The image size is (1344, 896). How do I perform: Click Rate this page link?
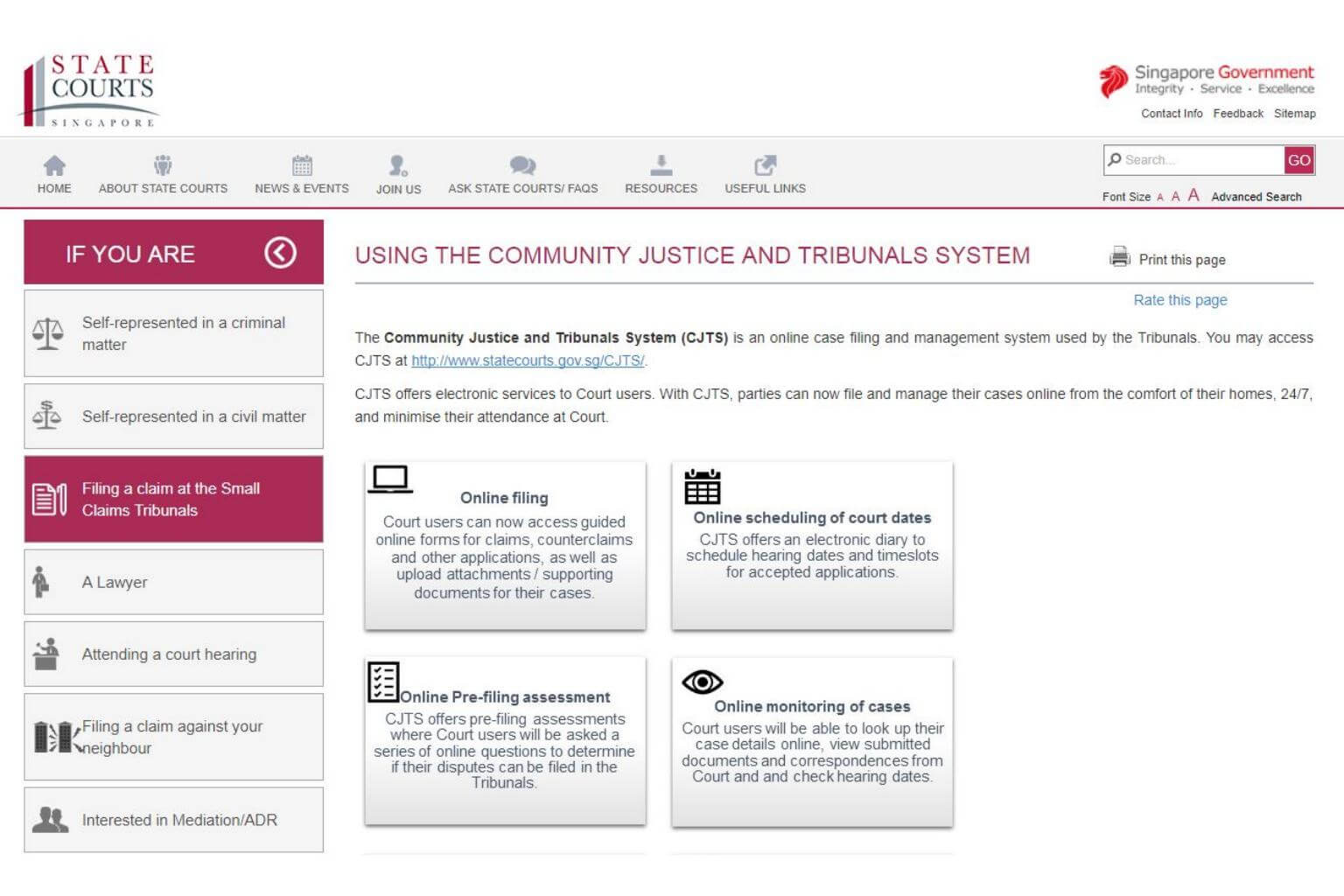pos(1179,300)
